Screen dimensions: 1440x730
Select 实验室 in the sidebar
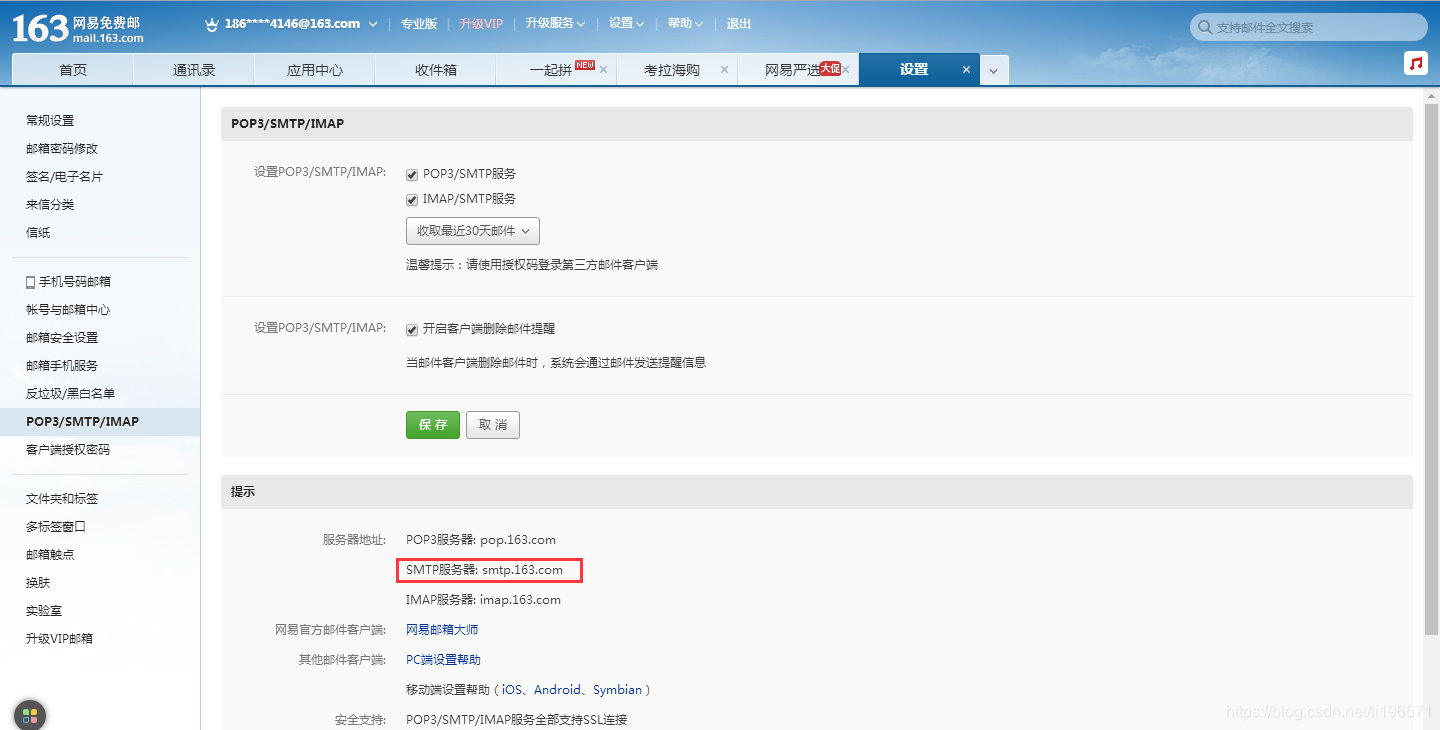tap(44, 611)
